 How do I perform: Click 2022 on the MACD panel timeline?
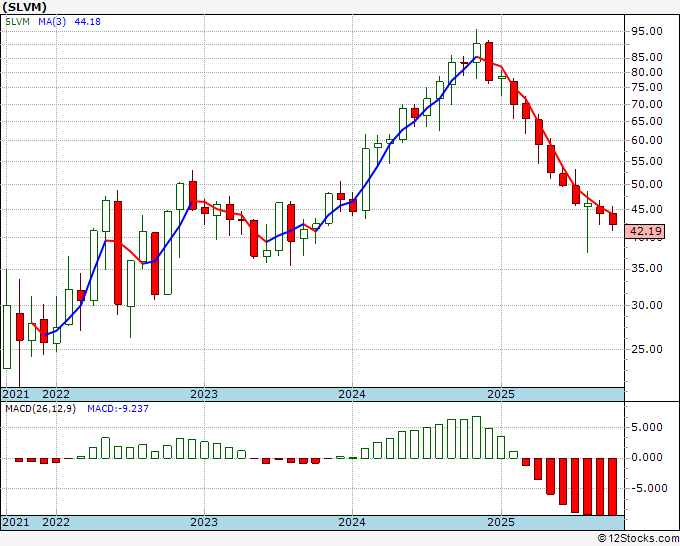click(x=56, y=522)
